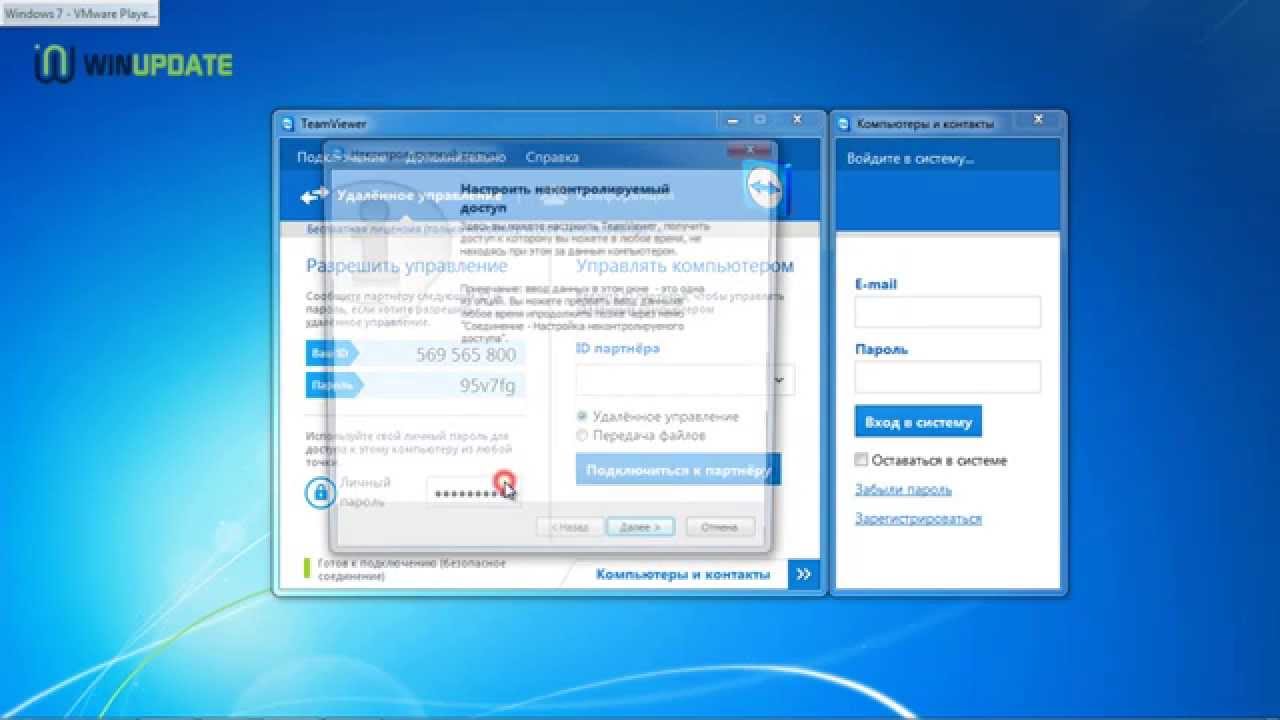Screen dimensions: 1280x720
Task: Click Подключиться к партнёру button
Action: tap(678, 469)
